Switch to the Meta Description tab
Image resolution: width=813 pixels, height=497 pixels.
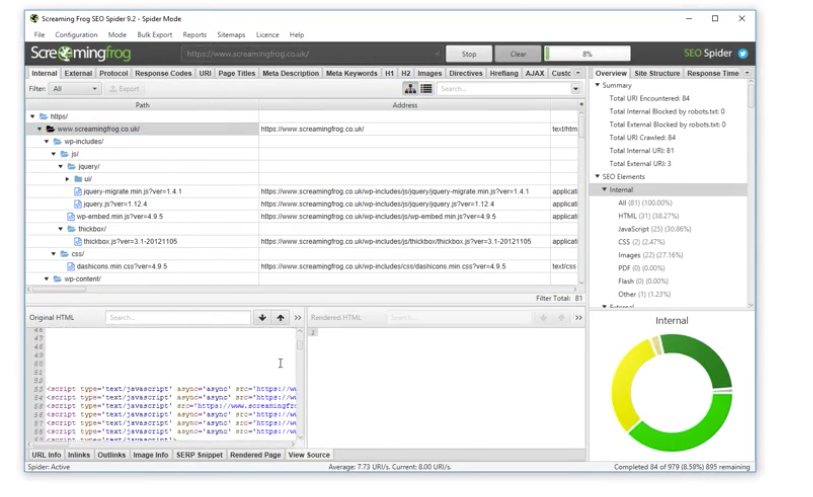[290, 73]
